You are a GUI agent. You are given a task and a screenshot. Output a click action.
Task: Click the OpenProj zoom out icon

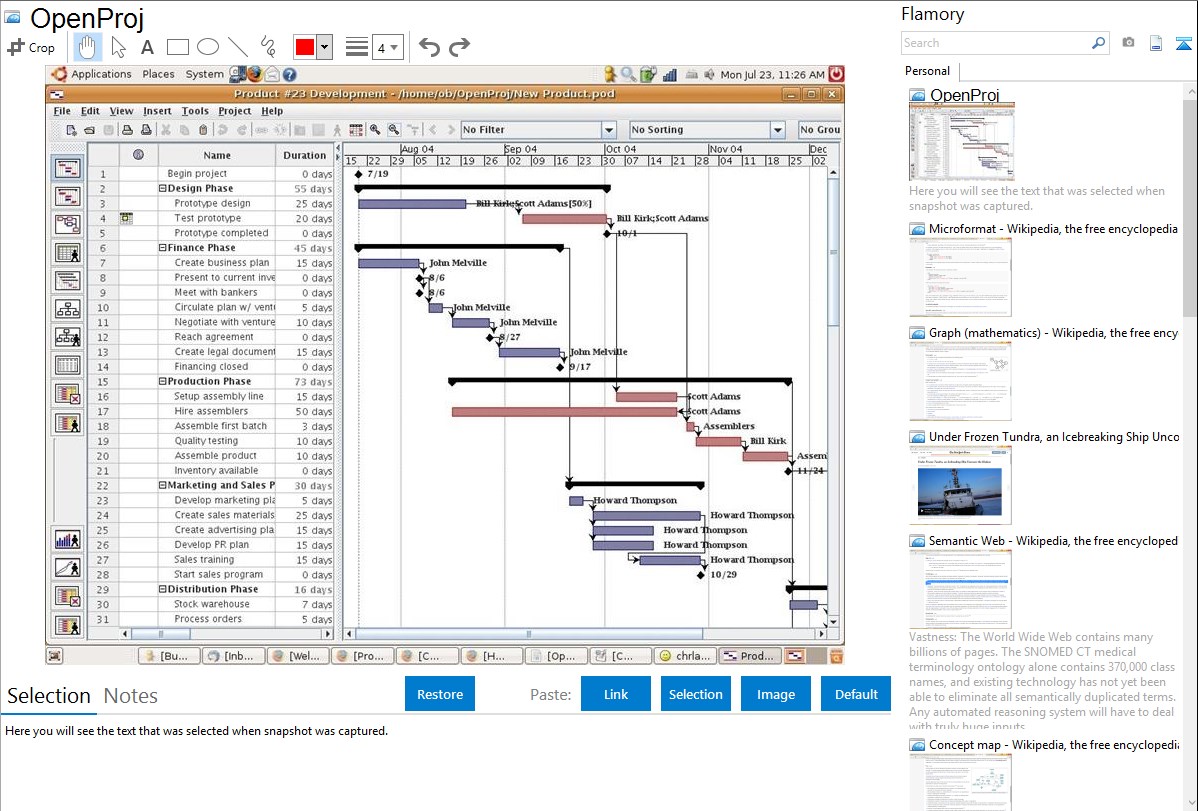pyautogui.click(x=393, y=130)
